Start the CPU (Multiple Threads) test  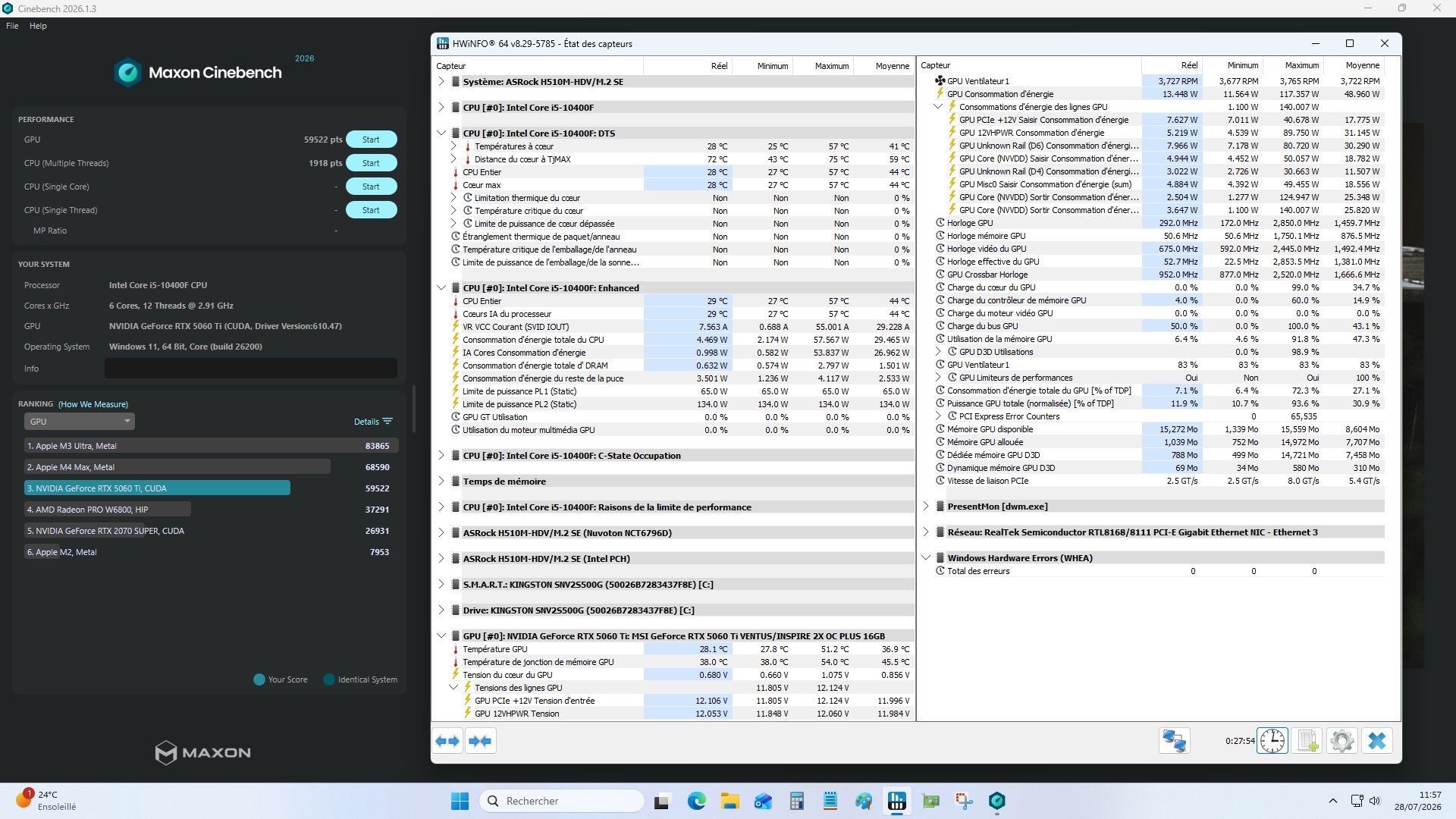pyautogui.click(x=371, y=163)
